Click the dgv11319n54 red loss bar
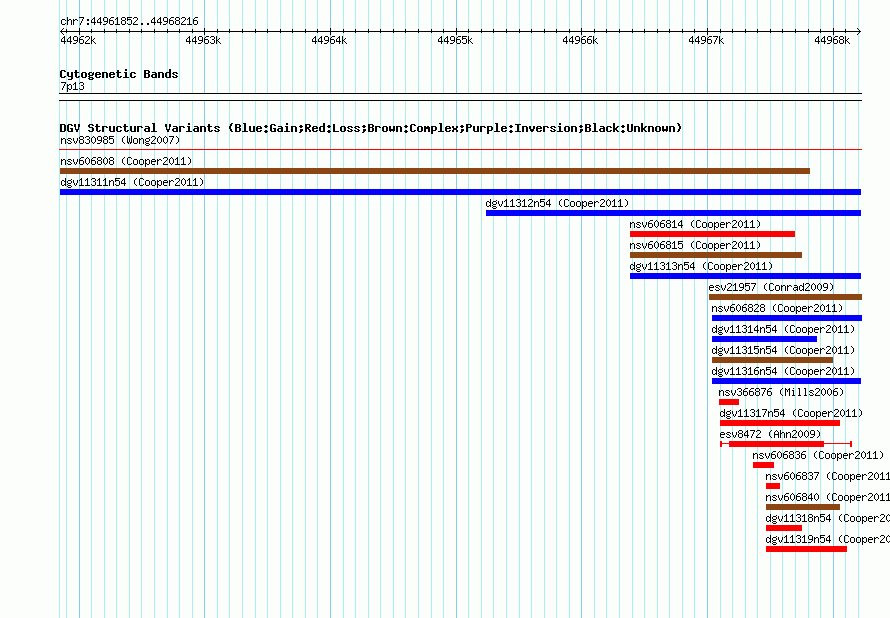 click(x=806, y=549)
